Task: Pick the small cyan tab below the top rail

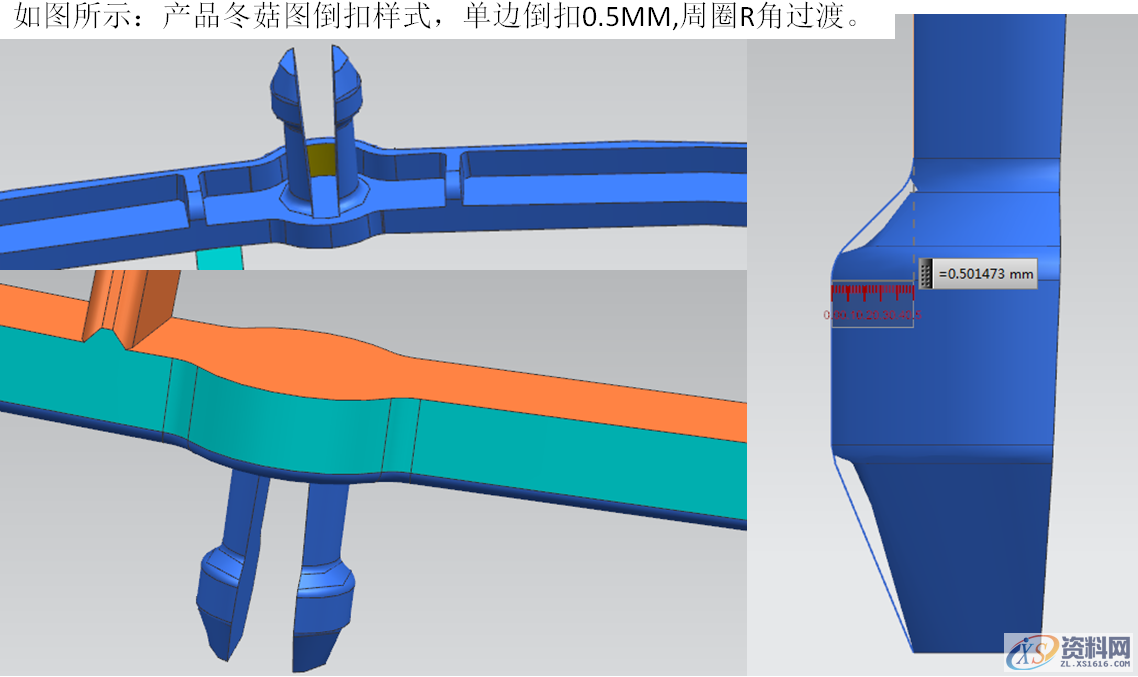Action: [219, 258]
